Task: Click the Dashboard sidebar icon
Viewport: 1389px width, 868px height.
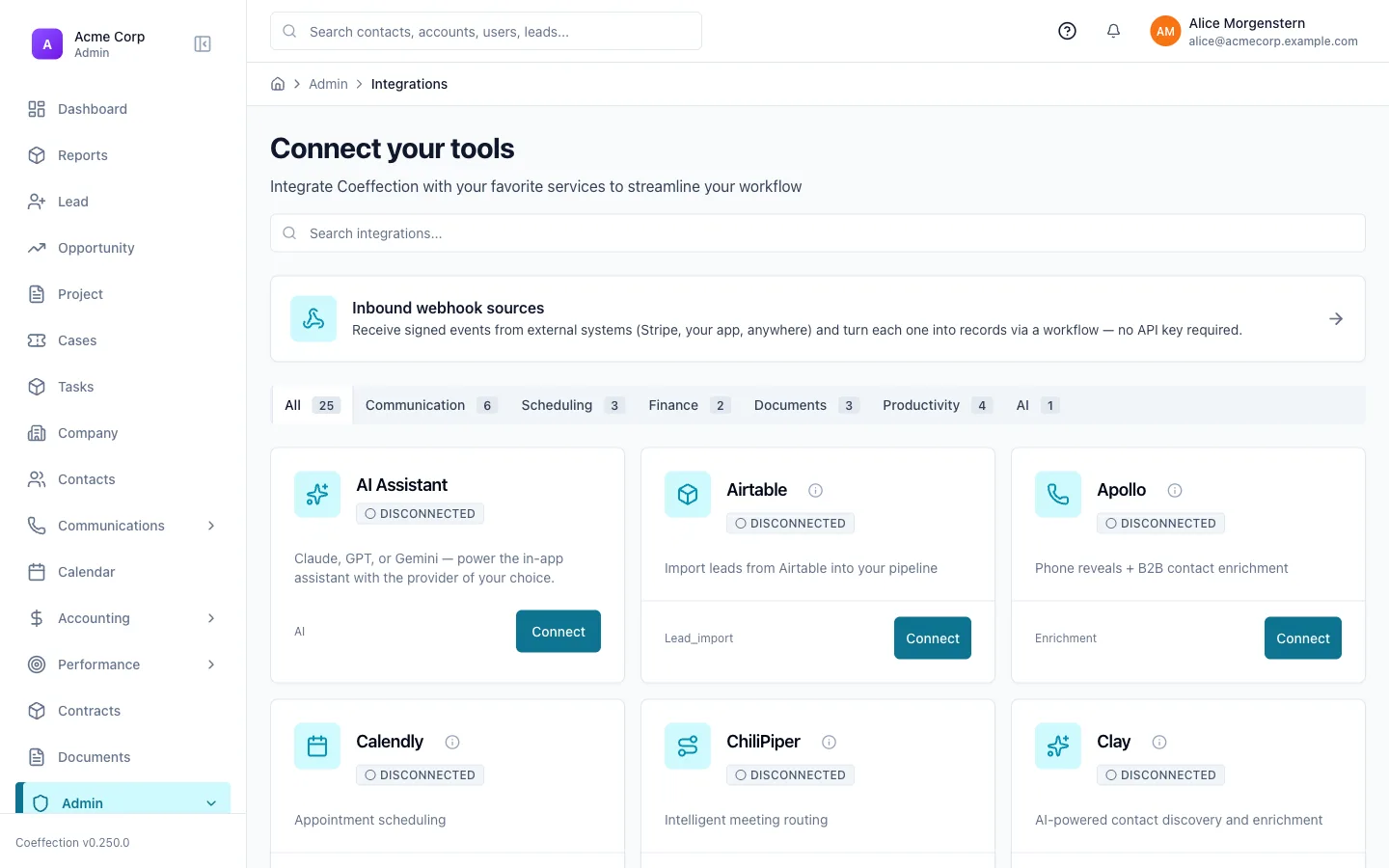Action: (37, 109)
